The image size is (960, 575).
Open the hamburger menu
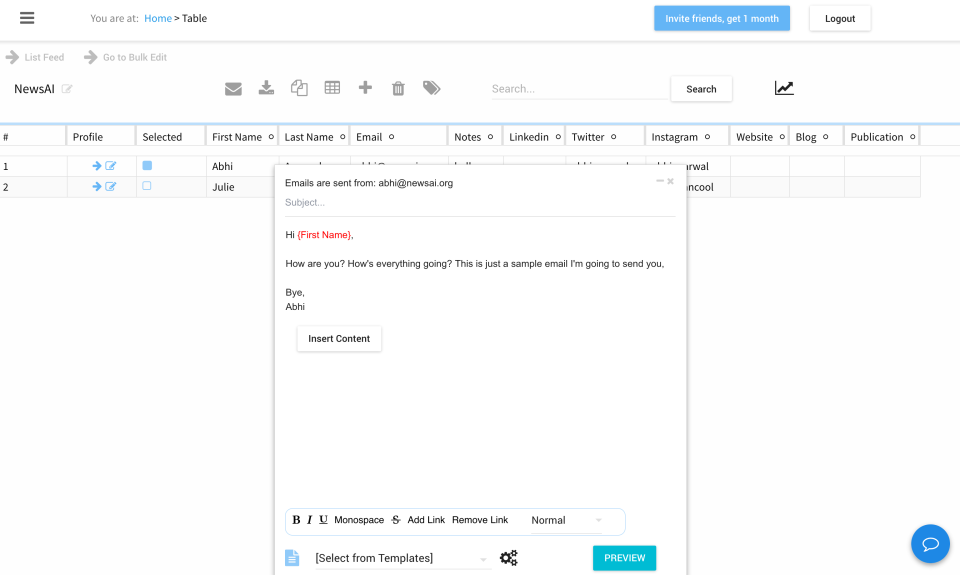click(27, 18)
